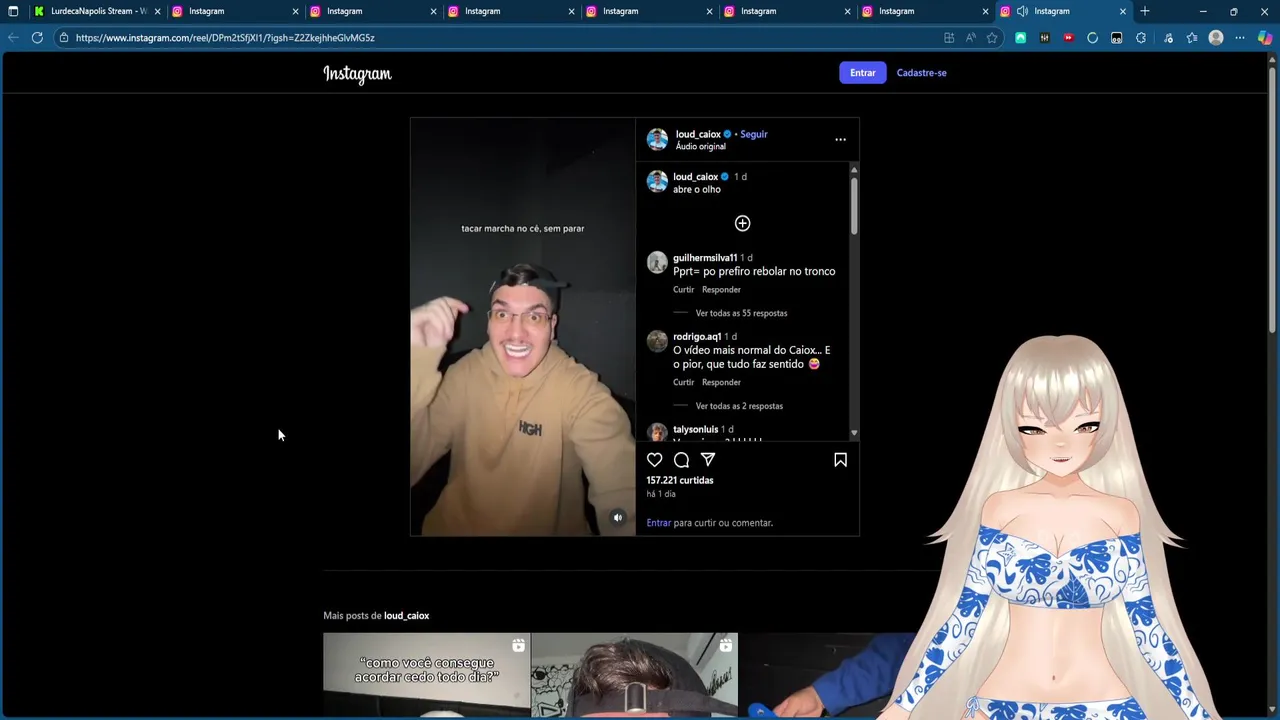Viewport: 1280px width, 720px height.
Task: Like the reel with the heart icon
Action: pos(654,460)
